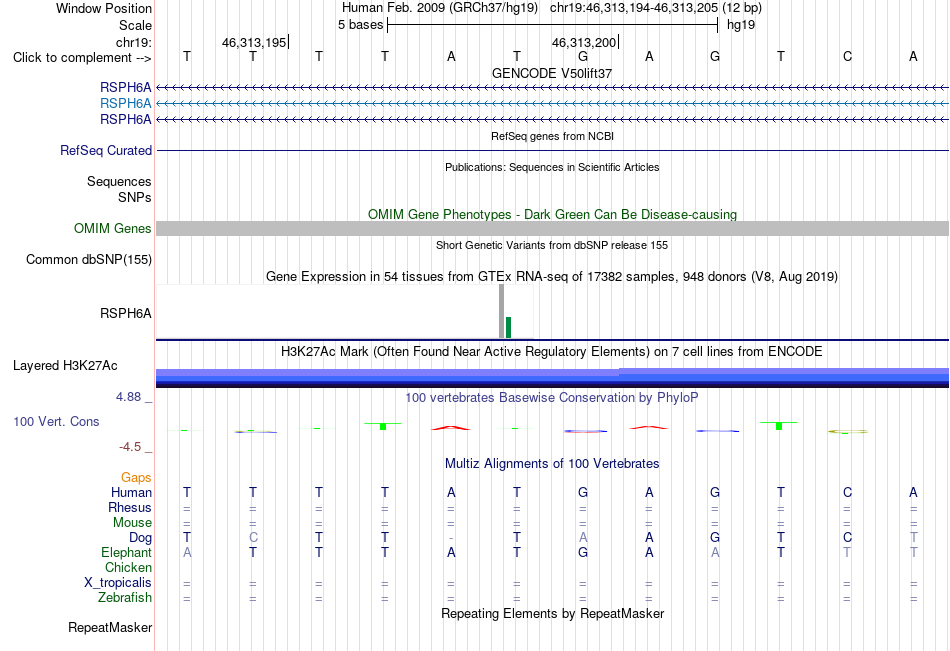Click the green GTEx expression bar
The height and width of the screenshot is (651, 950).
(x=508, y=327)
